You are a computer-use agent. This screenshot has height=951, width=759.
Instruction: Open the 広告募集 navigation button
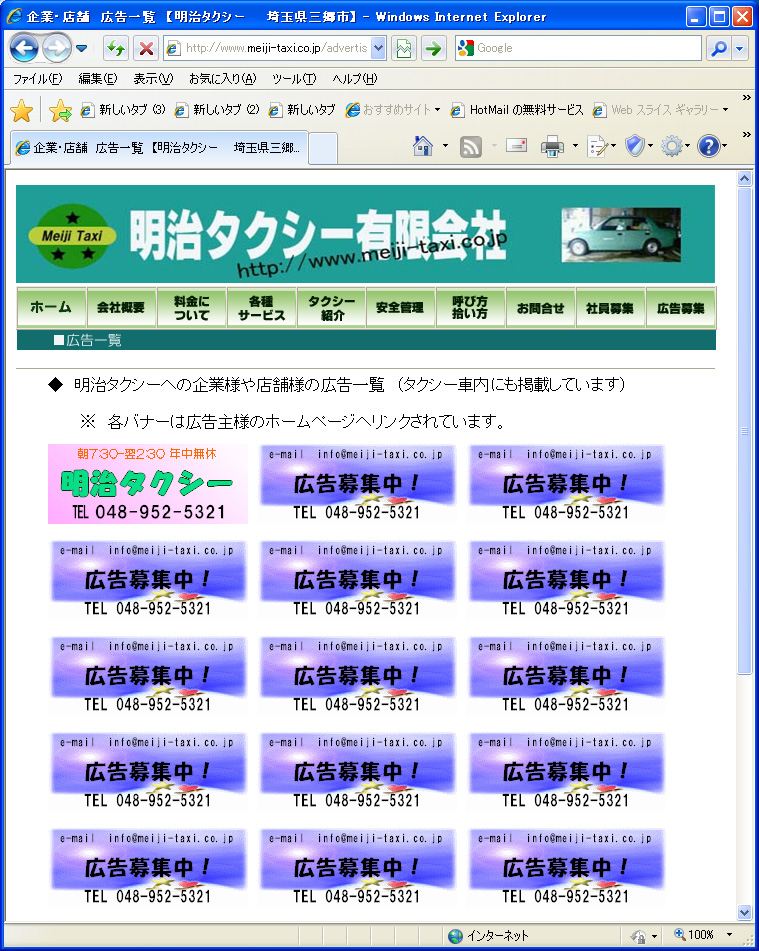(681, 308)
